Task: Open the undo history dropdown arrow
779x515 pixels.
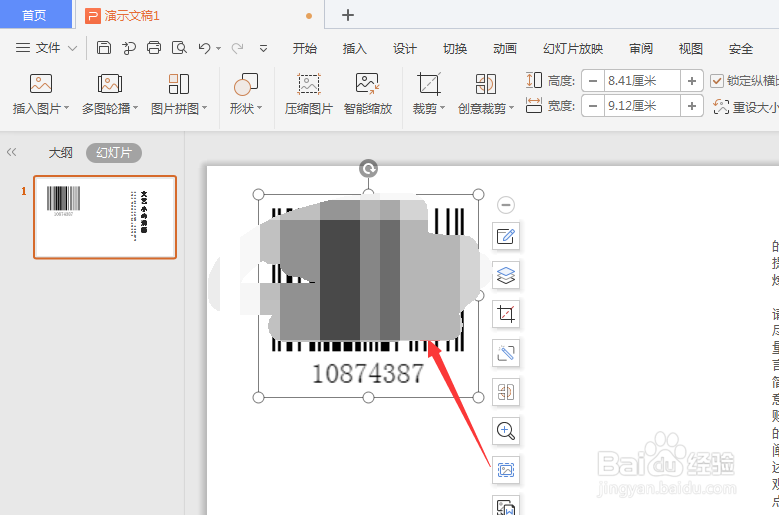Action: (x=219, y=49)
